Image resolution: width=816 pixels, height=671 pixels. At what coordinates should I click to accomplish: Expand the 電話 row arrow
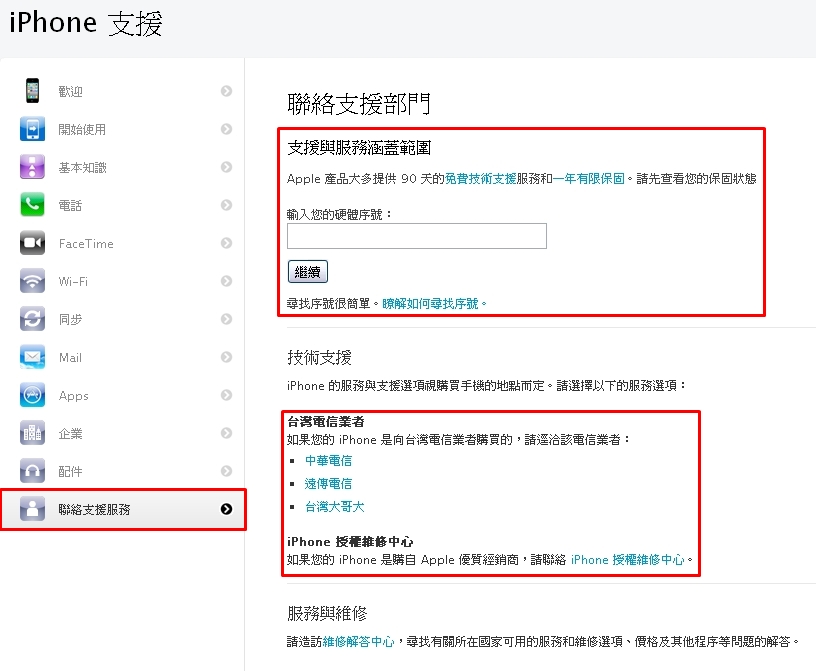pos(226,205)
